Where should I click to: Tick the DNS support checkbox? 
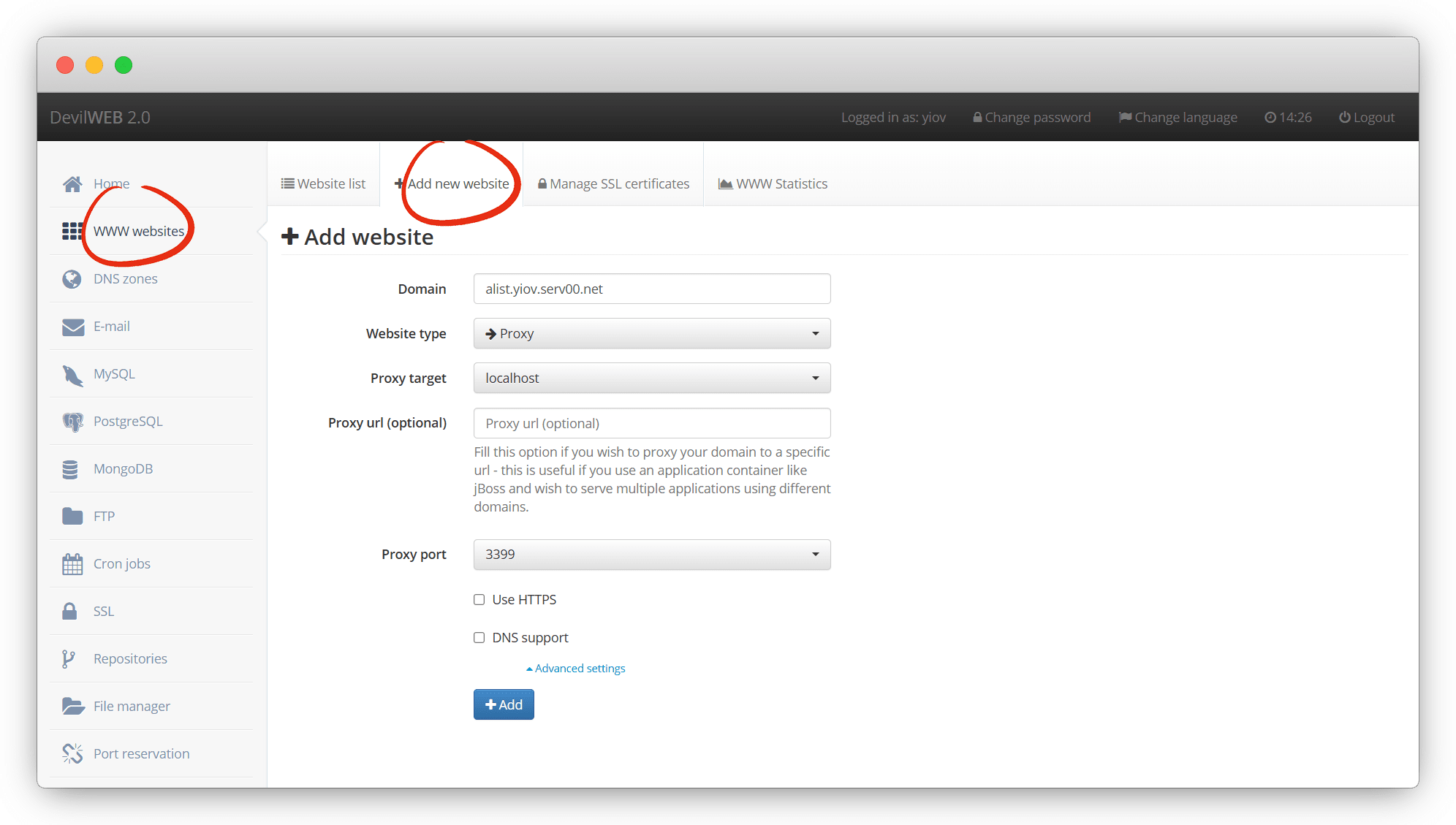(x=479, y=638)
